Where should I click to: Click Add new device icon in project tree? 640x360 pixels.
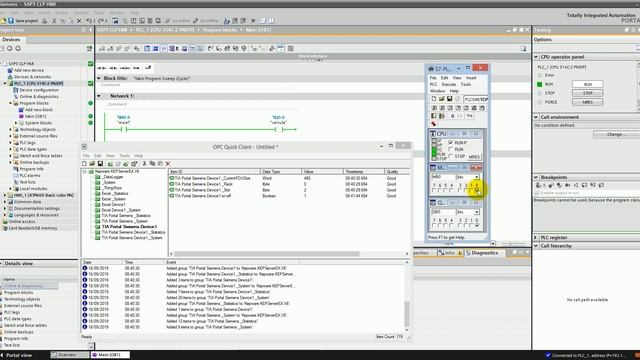pos(10,70)
